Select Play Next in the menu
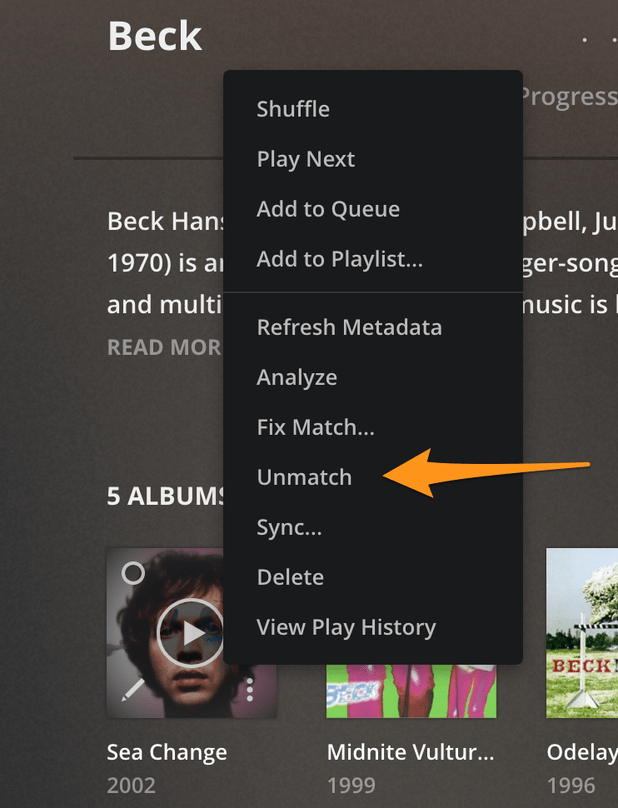Screen dimensions: 618x808 point(373,159)
